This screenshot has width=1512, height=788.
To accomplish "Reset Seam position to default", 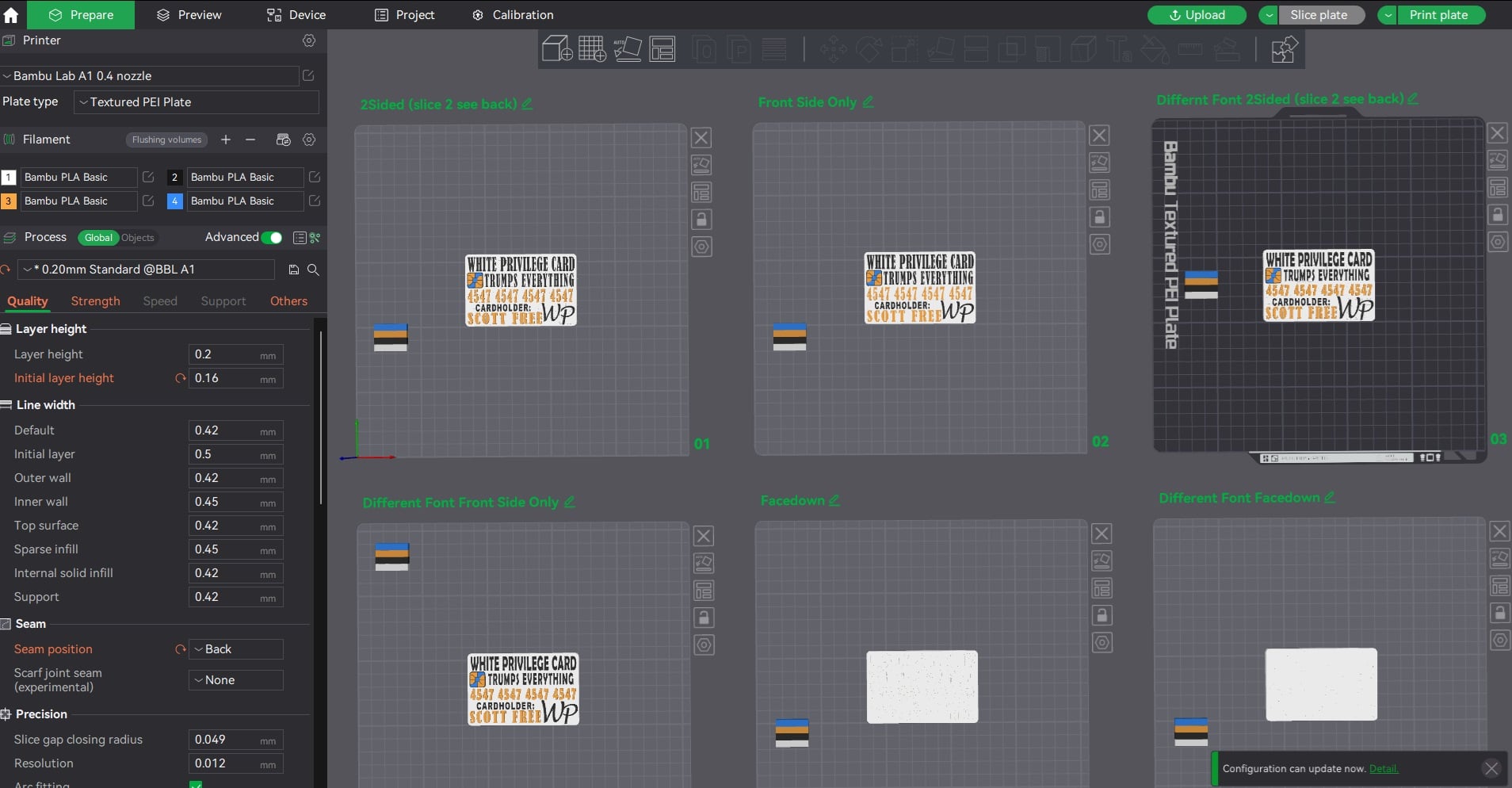I will [x=181, y=649].
